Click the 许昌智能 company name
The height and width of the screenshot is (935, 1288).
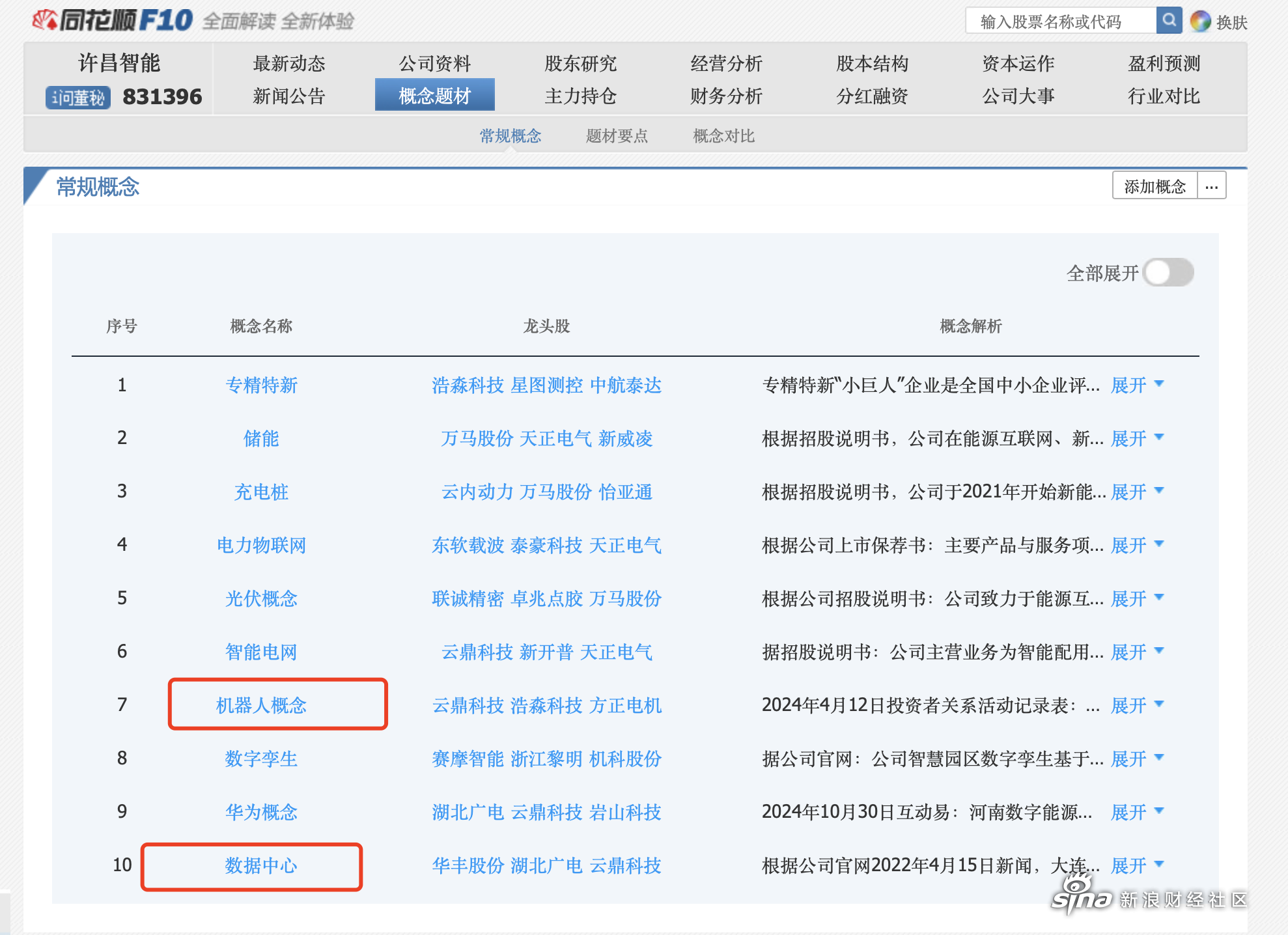click(119, 63)
